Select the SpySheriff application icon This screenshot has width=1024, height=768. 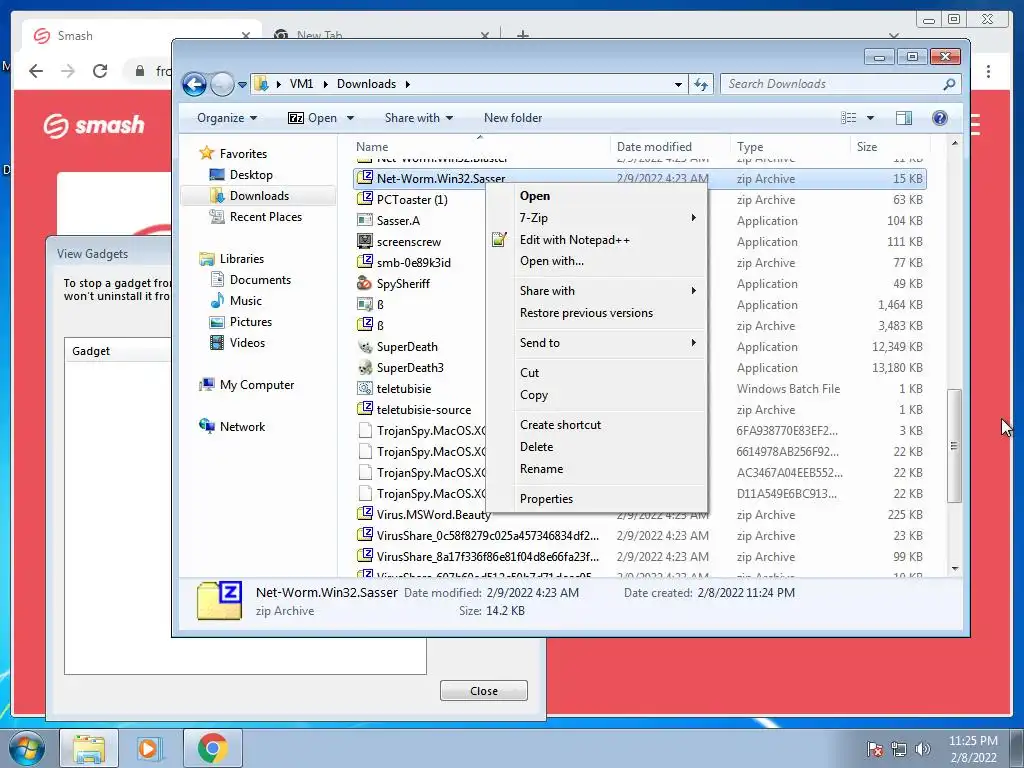(x=365, y=283)
